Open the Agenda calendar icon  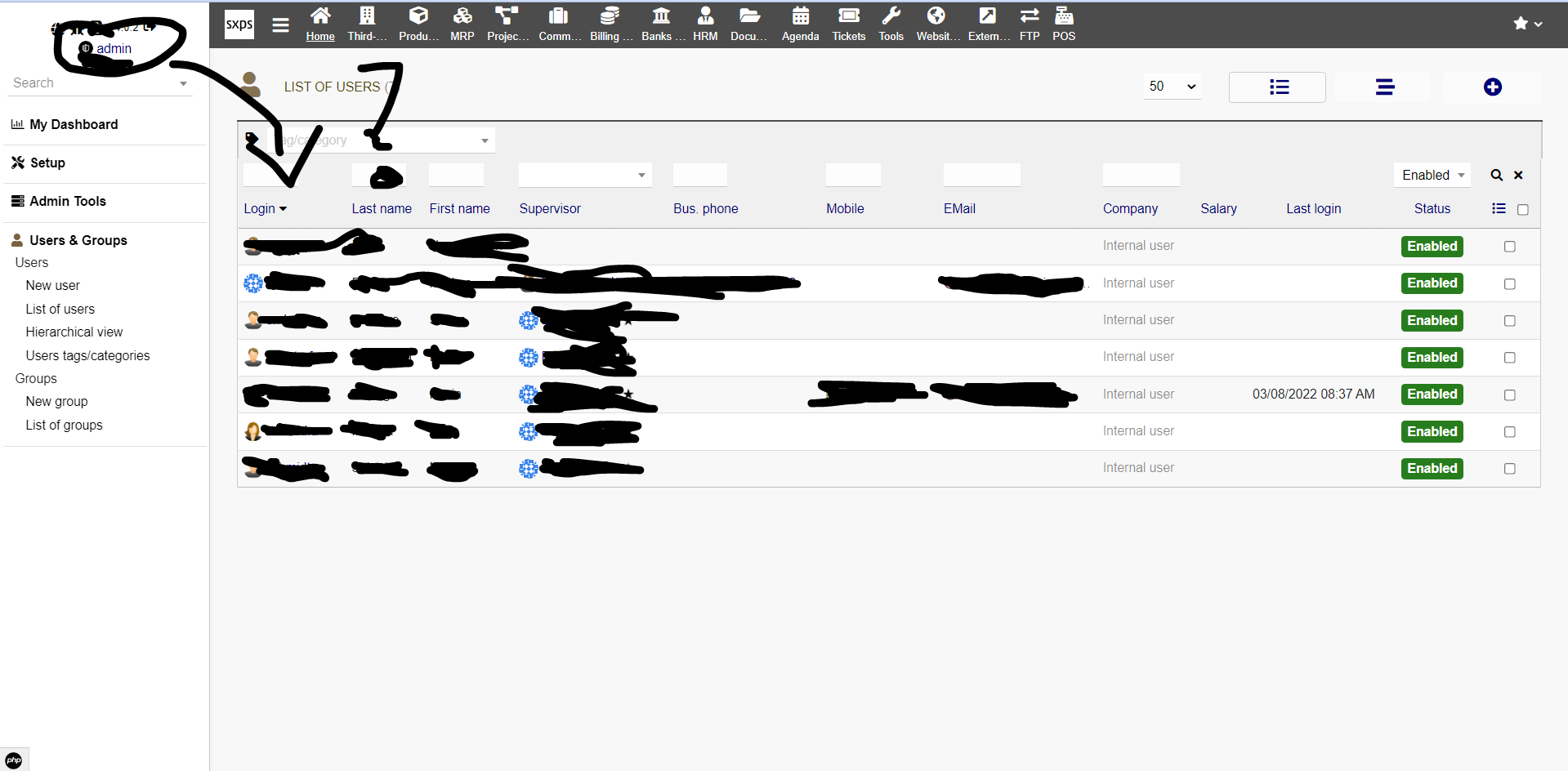tap(801, 16)
